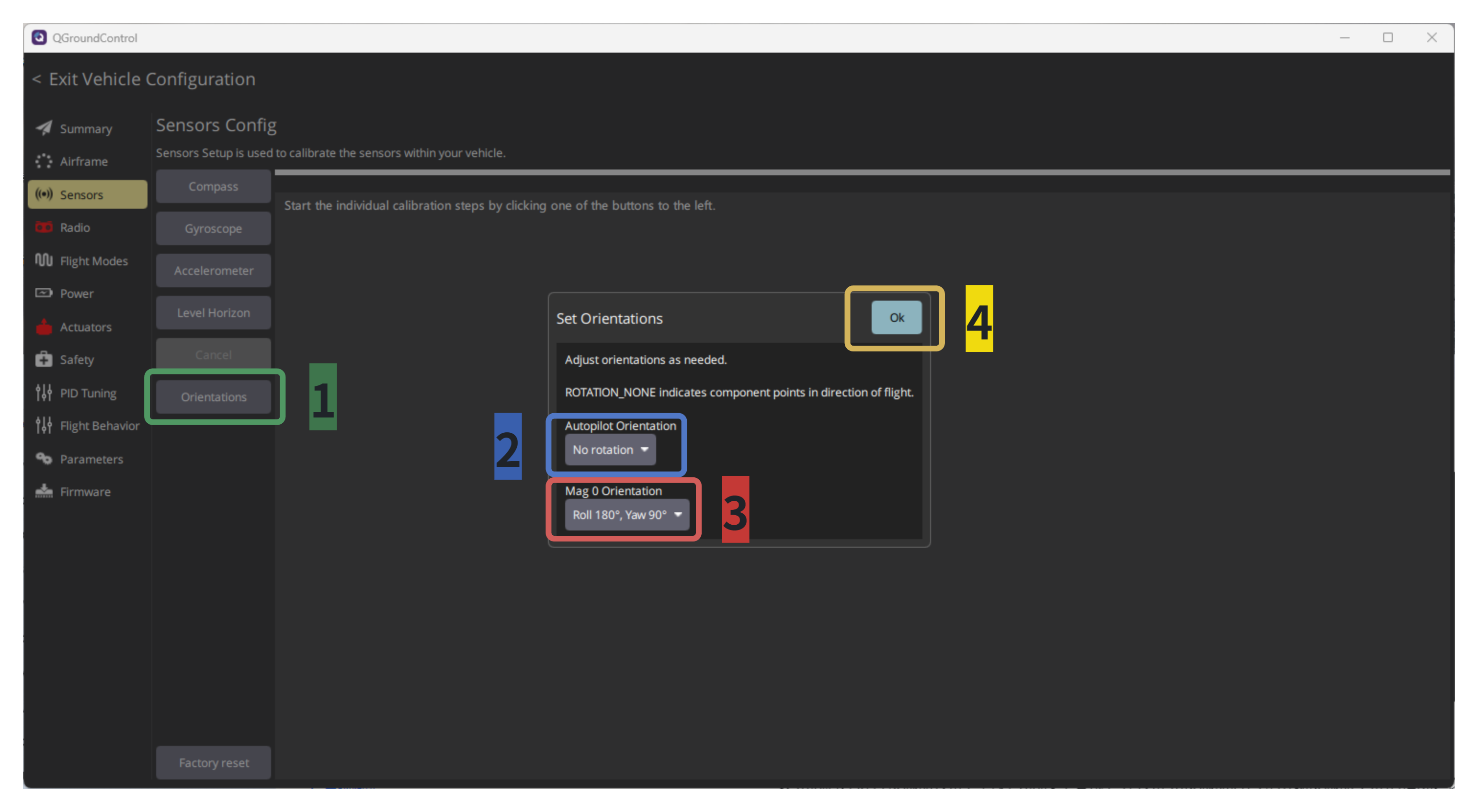The width and height of the screenshot is (1478, 812).
Task: Click the calibration progress bar
Action: (862, 172)
